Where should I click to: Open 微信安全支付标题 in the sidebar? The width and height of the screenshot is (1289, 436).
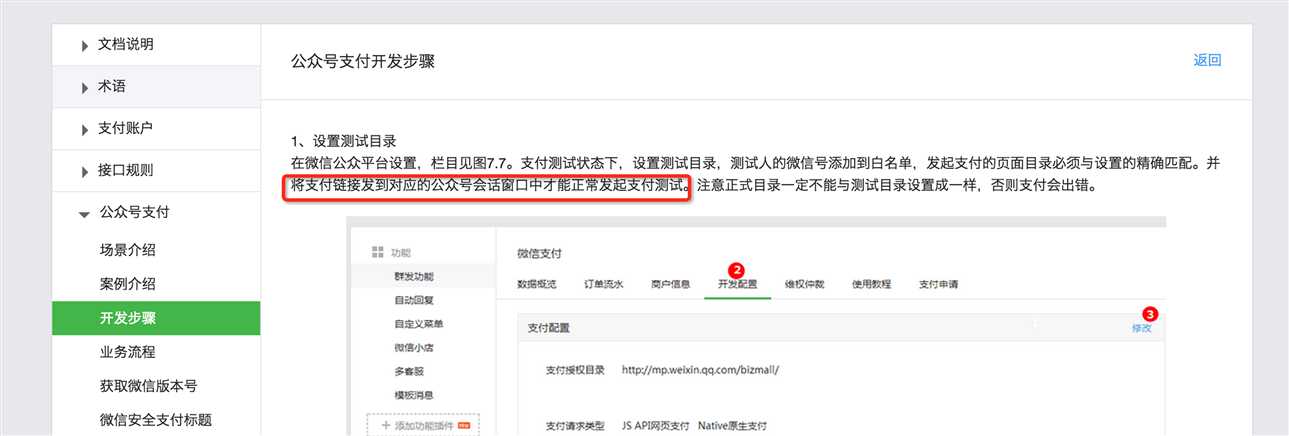tap(155, 420)
